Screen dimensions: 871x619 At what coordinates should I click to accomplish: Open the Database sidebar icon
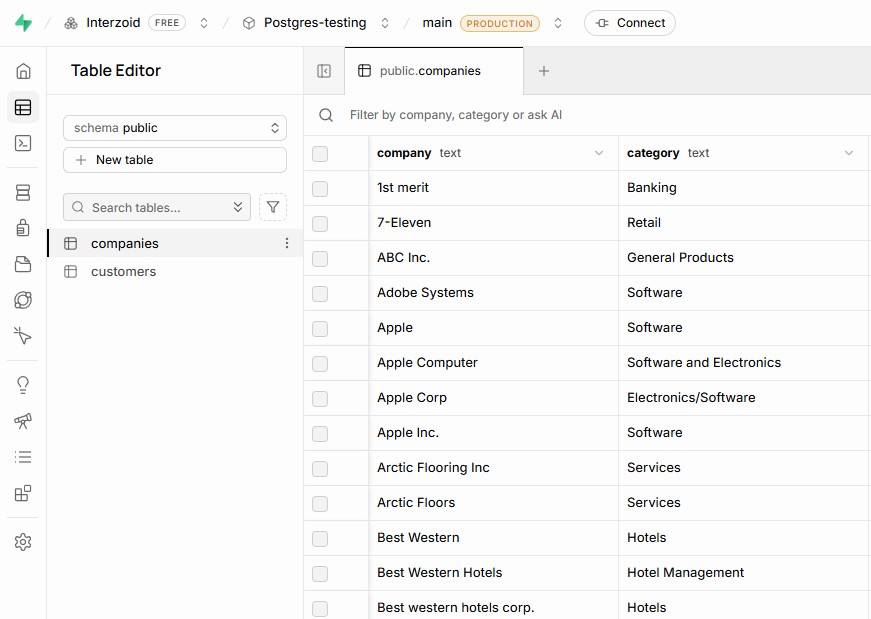(23, 192)
